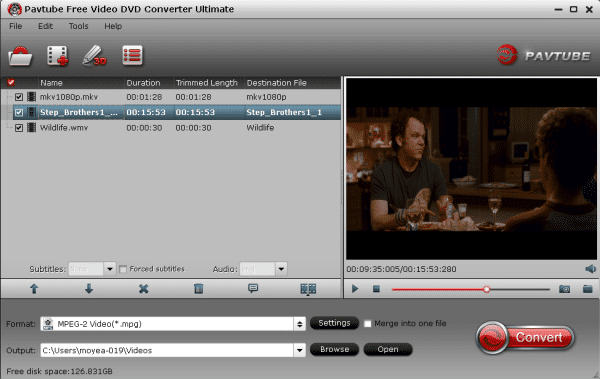Move selected item down with arrow icon
Image resolution: width=600 pixels, height=379 pixels.
pos(89,289)
